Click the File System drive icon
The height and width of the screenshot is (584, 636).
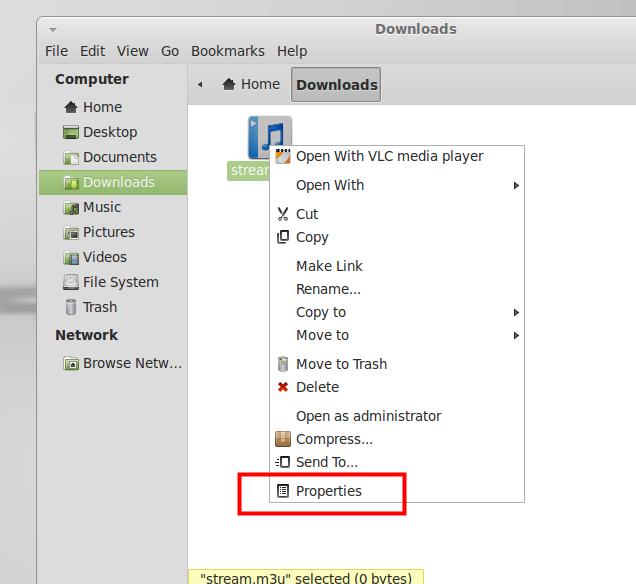pyautogui.click(x=71, y=282)
